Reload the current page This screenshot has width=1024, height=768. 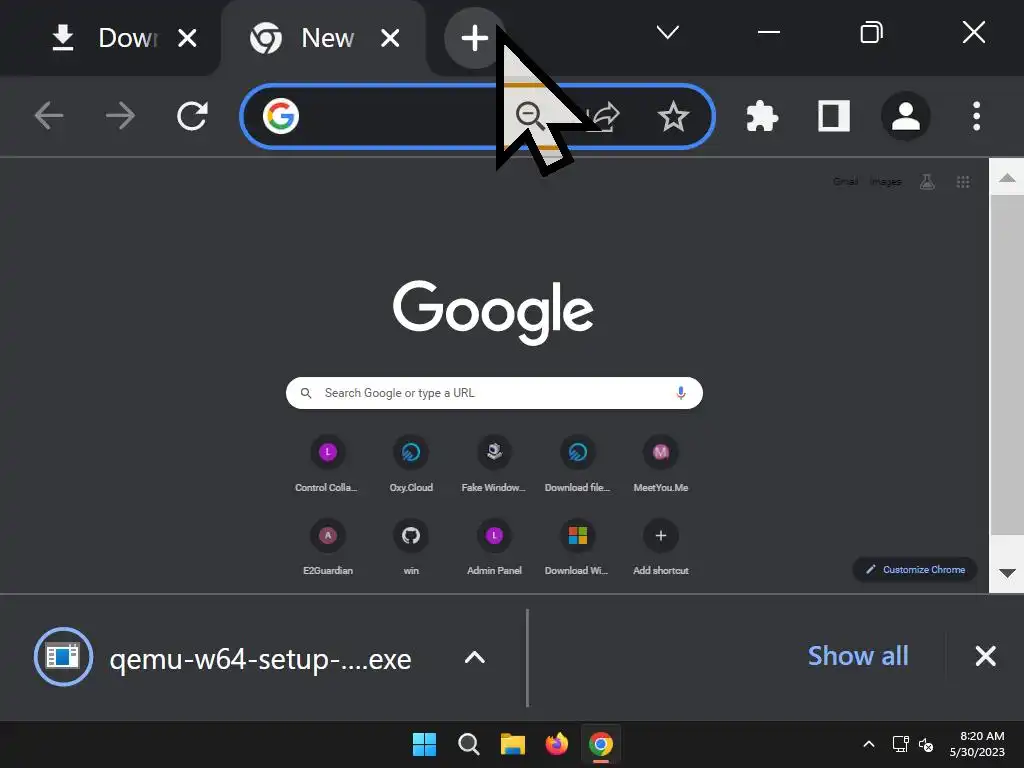192,116
